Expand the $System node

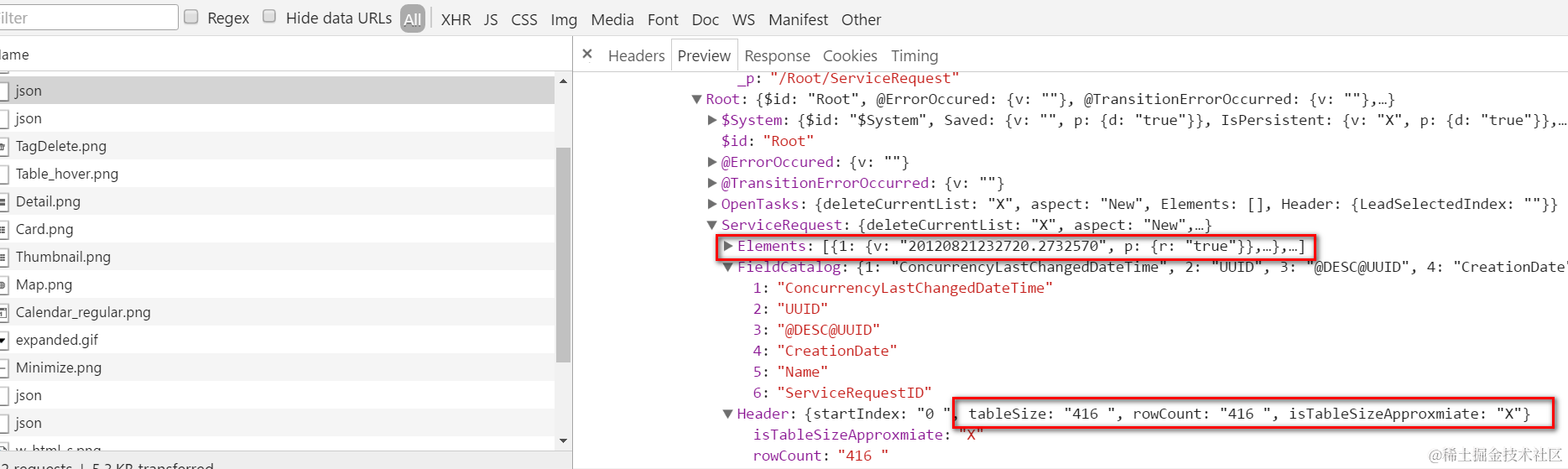712,120
